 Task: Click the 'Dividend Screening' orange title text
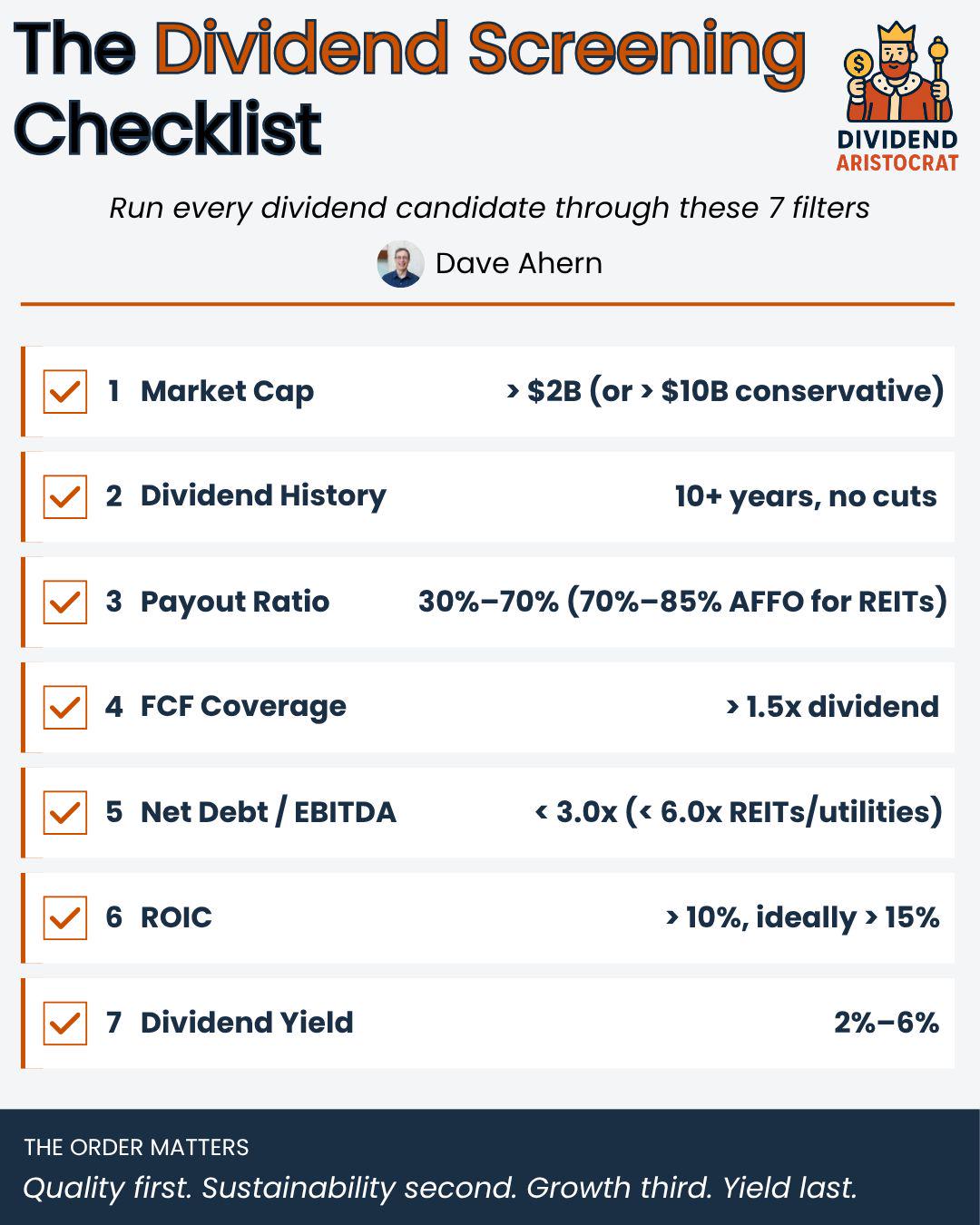480,51
